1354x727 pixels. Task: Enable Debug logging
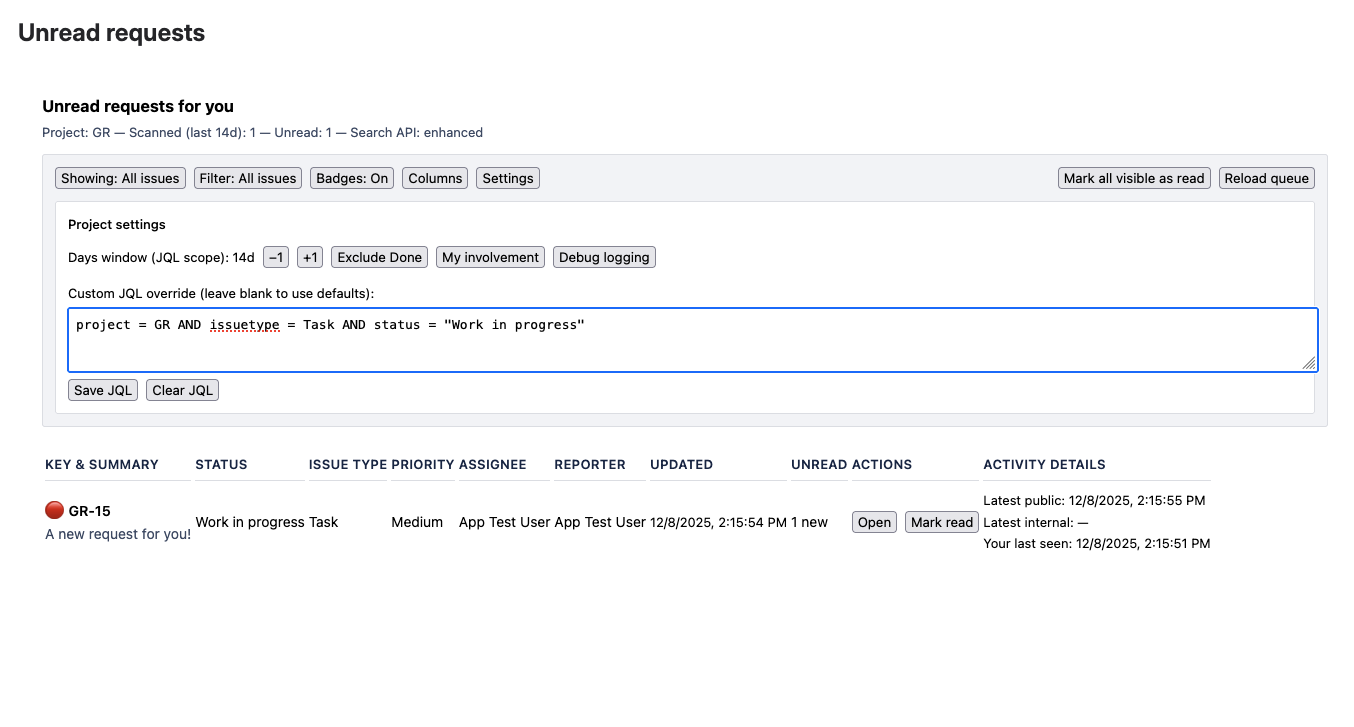(604, 257)
